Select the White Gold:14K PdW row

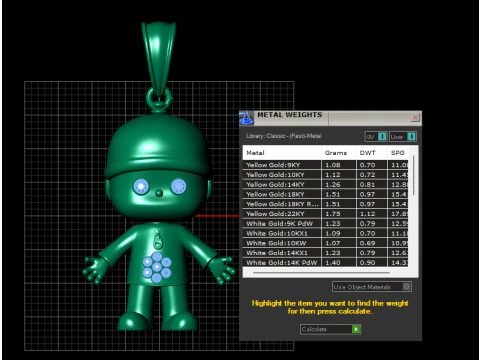tap(325, 263)
